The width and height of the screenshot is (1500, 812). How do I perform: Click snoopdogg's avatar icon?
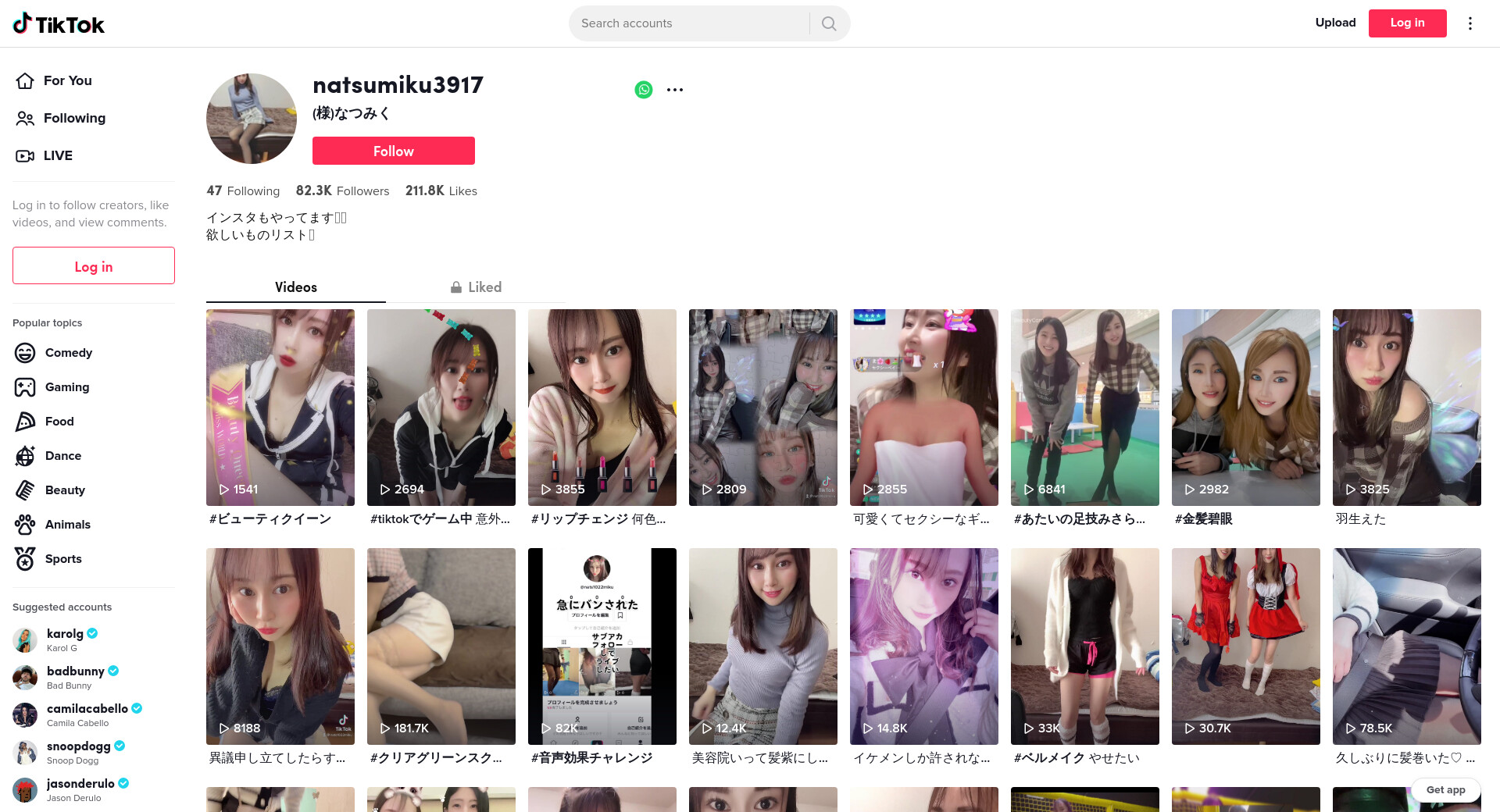[x=25, y=753]
